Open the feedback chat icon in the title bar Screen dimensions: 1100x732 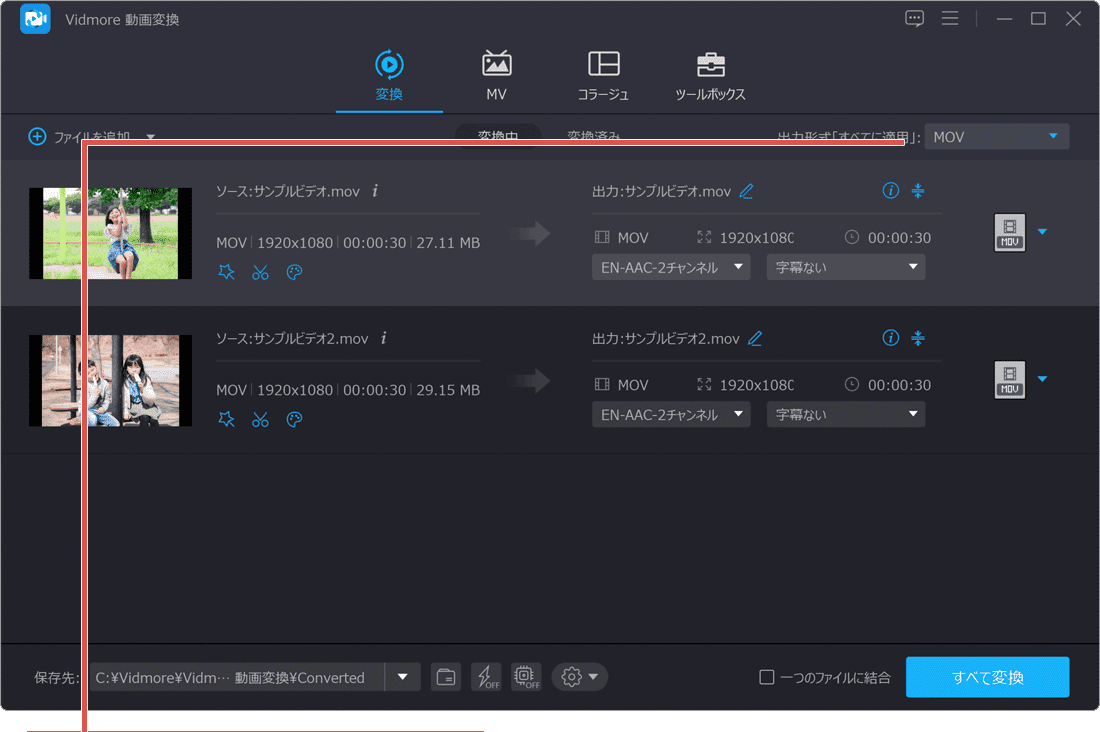click(x=914, y=19)
